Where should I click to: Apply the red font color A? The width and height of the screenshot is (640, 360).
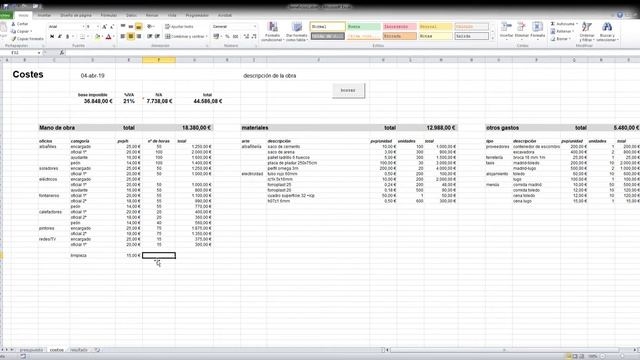click(x=108, y=37)
